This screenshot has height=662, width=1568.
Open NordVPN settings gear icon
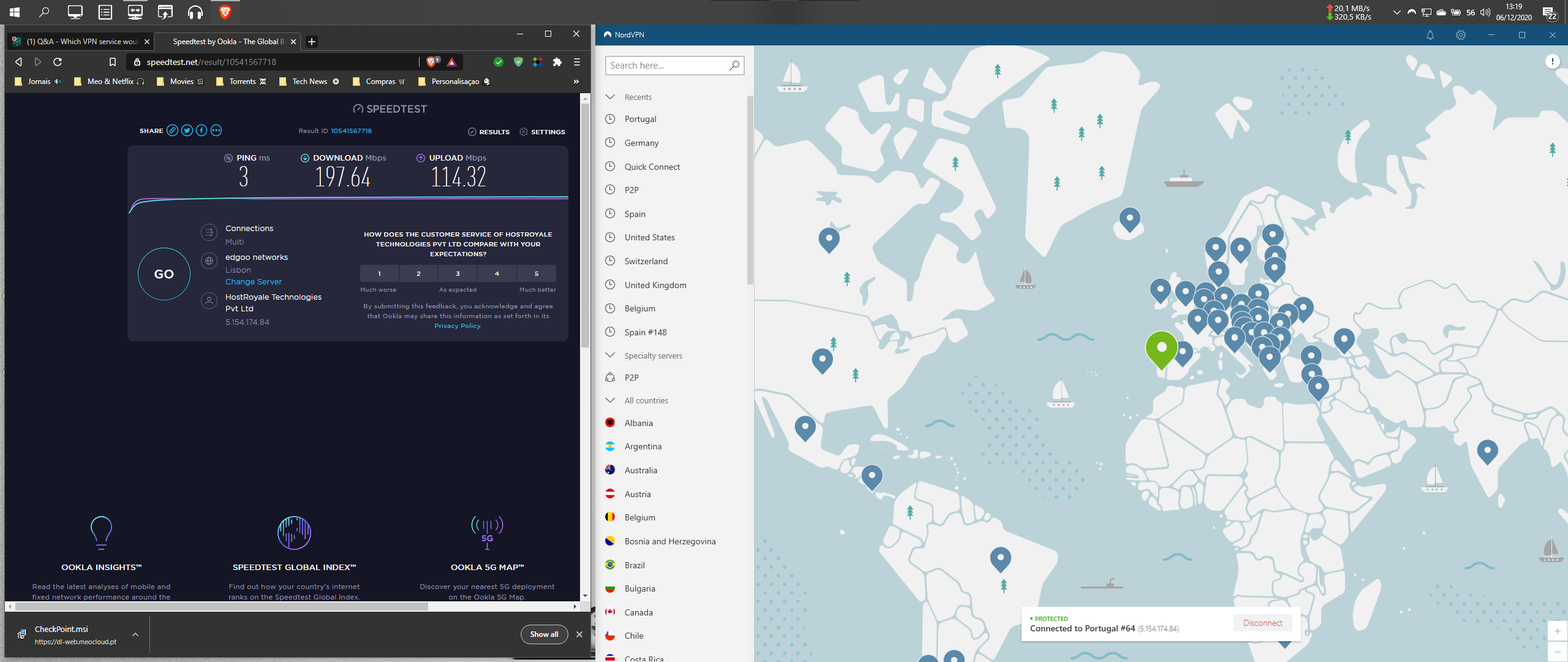point(1461,35)
